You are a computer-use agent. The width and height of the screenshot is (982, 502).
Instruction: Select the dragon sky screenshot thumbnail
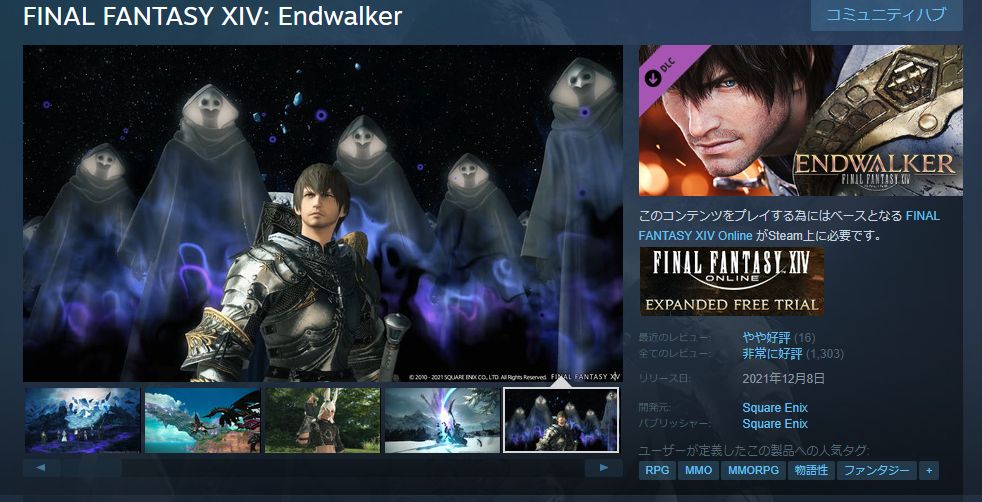click(202, 420)
